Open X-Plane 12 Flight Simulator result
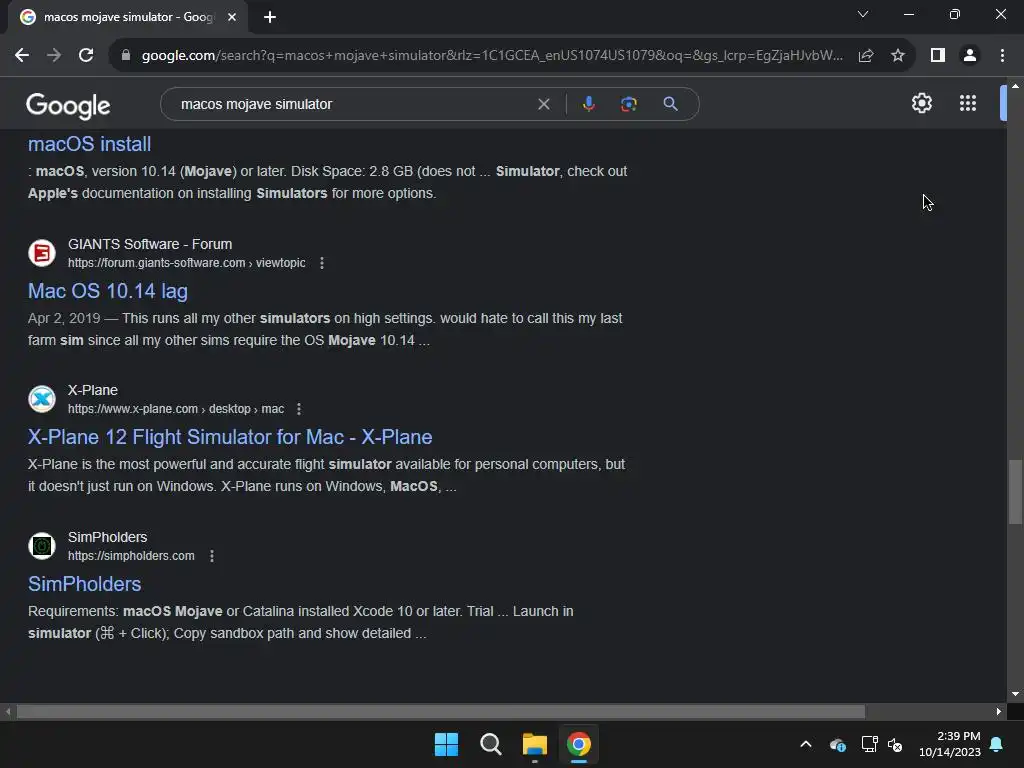Screen dimensions: 1024x768 (x=230, y=437)
